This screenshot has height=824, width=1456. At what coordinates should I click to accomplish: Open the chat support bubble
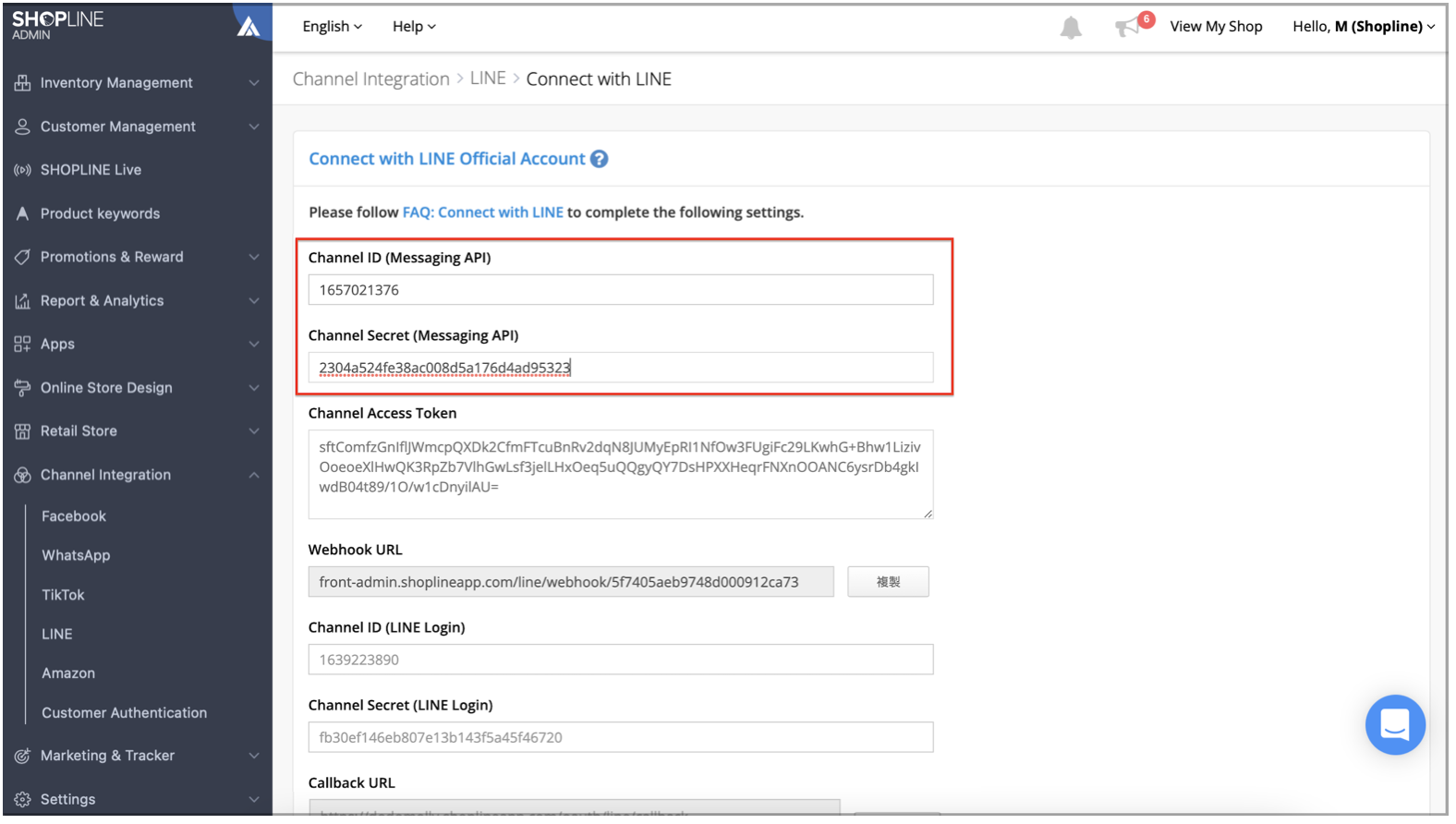(1395, 725)
